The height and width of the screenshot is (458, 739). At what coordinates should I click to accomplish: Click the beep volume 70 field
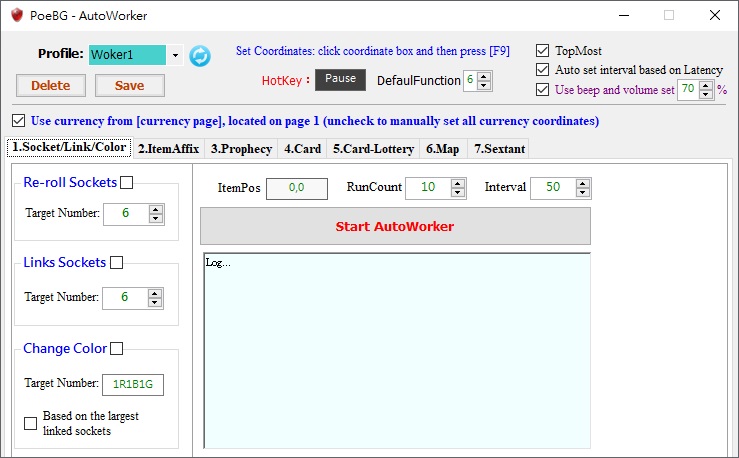pyautogui.click(x=688, y=90)
